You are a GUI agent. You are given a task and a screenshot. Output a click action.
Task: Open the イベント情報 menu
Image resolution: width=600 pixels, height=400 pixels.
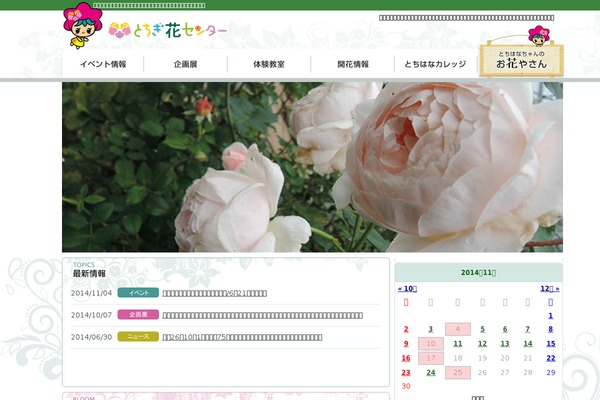pos(103,64)
